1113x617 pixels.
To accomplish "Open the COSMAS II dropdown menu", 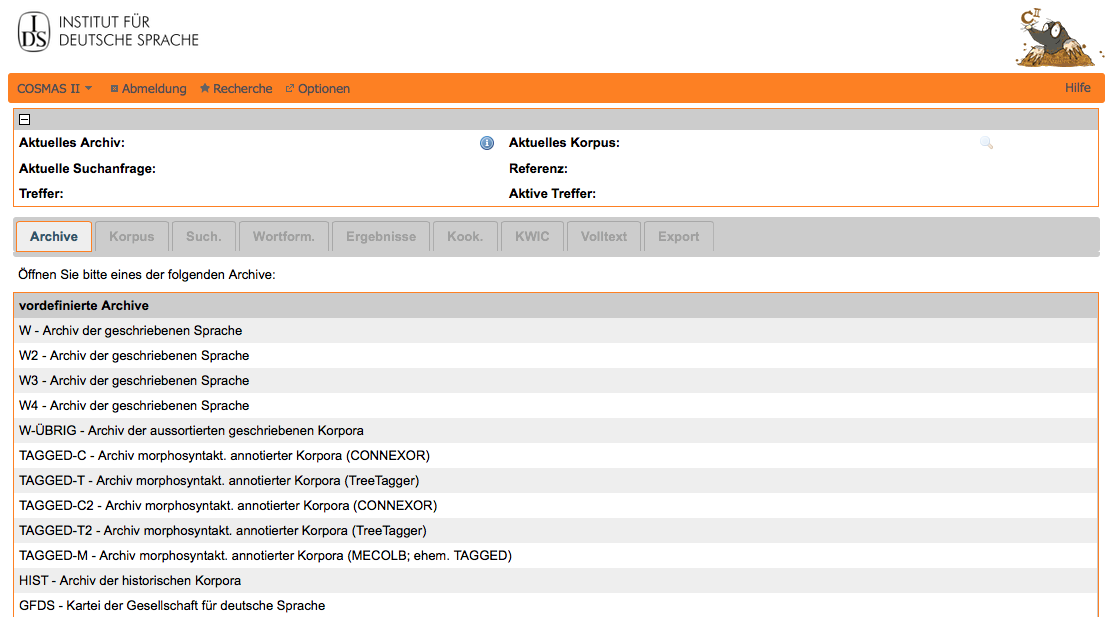I will [55, 89].
